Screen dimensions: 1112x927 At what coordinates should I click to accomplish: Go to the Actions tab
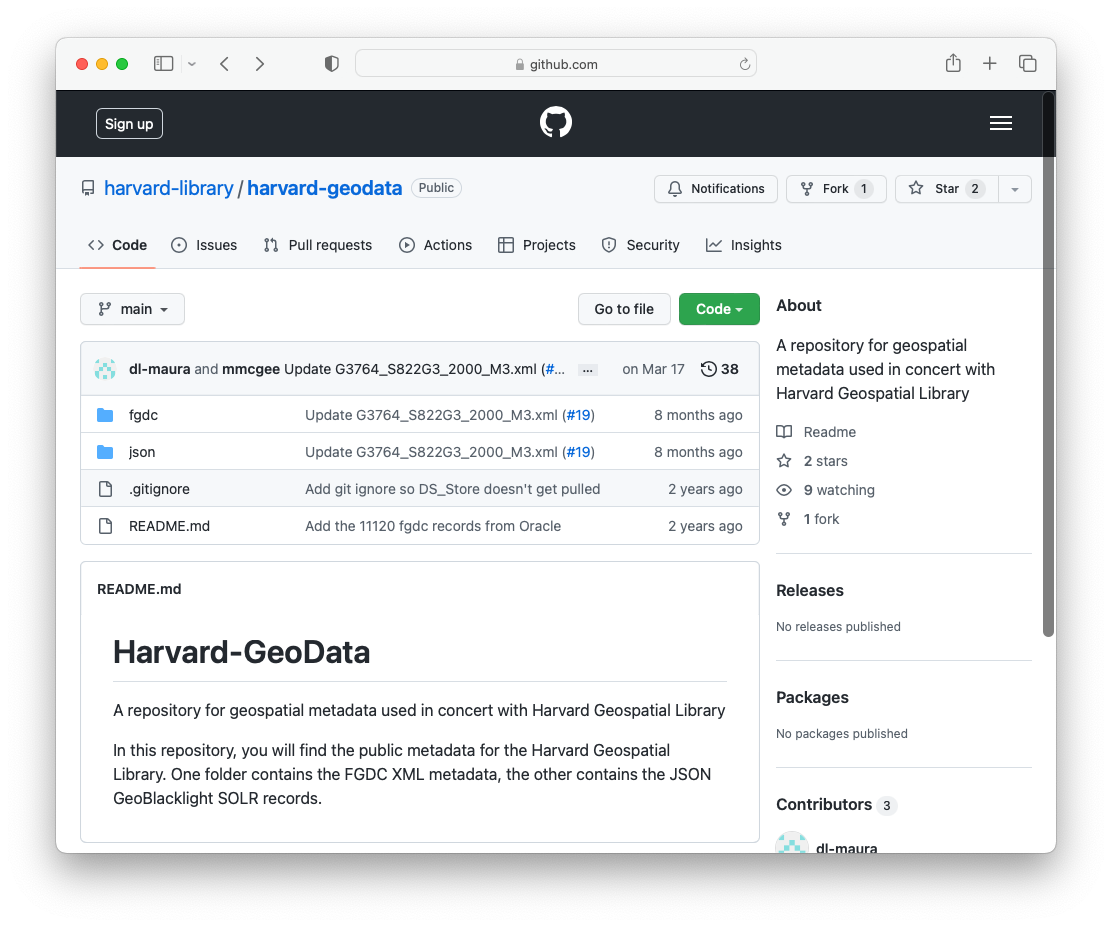click(435, 245)
